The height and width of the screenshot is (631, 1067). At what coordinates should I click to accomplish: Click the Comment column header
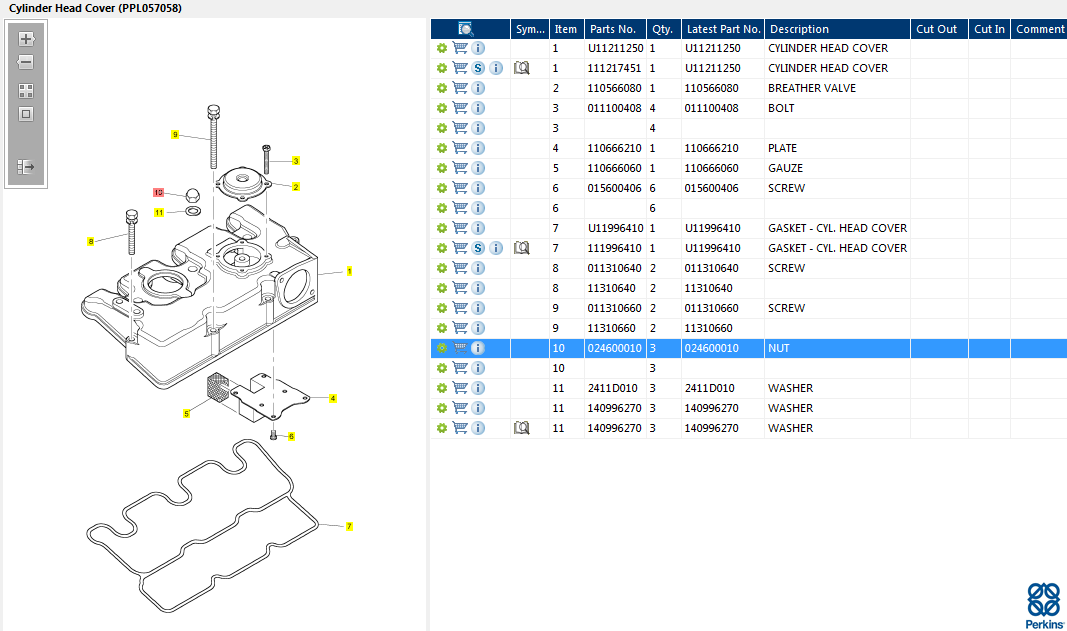pyautogui.click(x=1039, y=29)
